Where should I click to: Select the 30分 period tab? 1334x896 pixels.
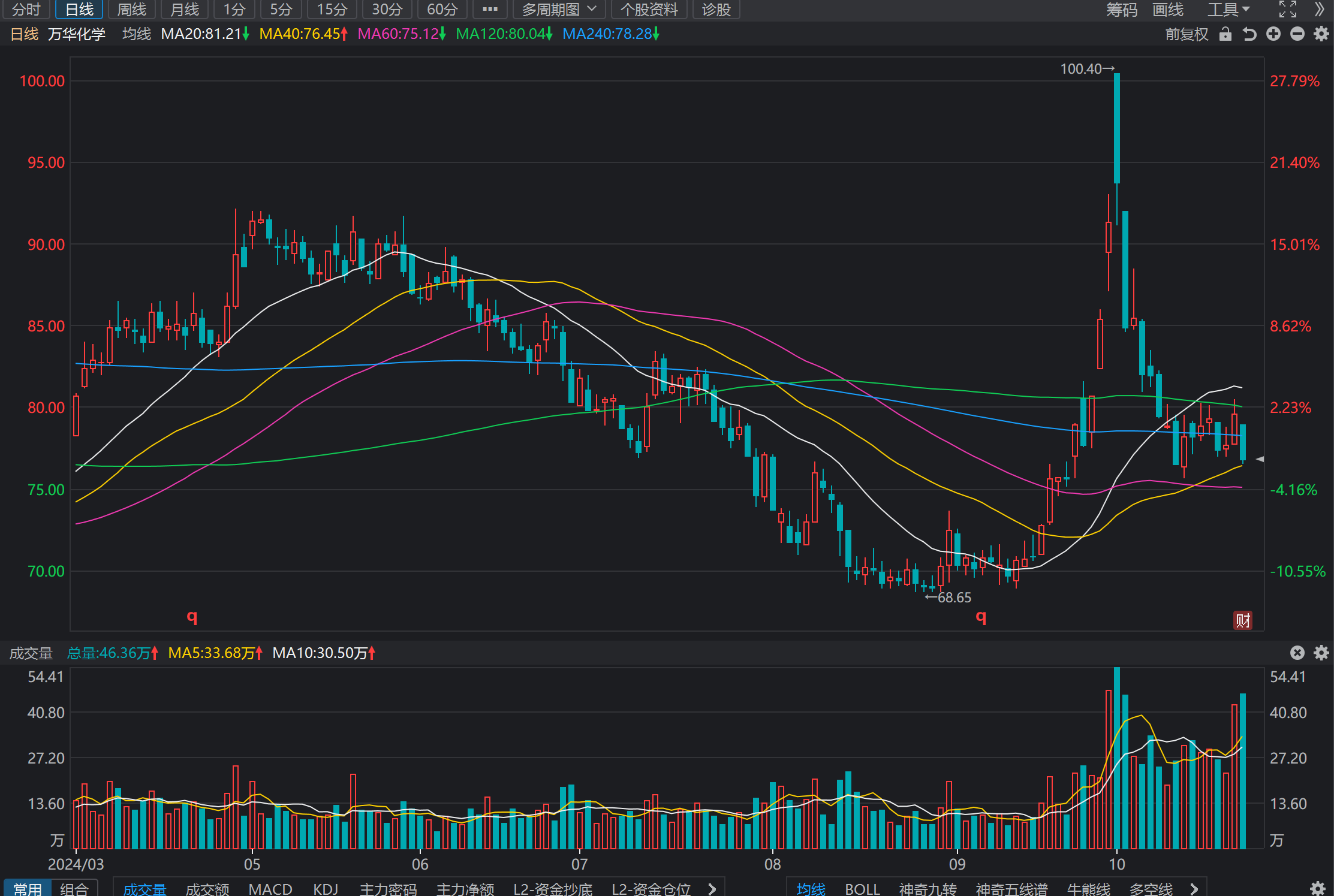pyautogui.click(x=387, y=9)
